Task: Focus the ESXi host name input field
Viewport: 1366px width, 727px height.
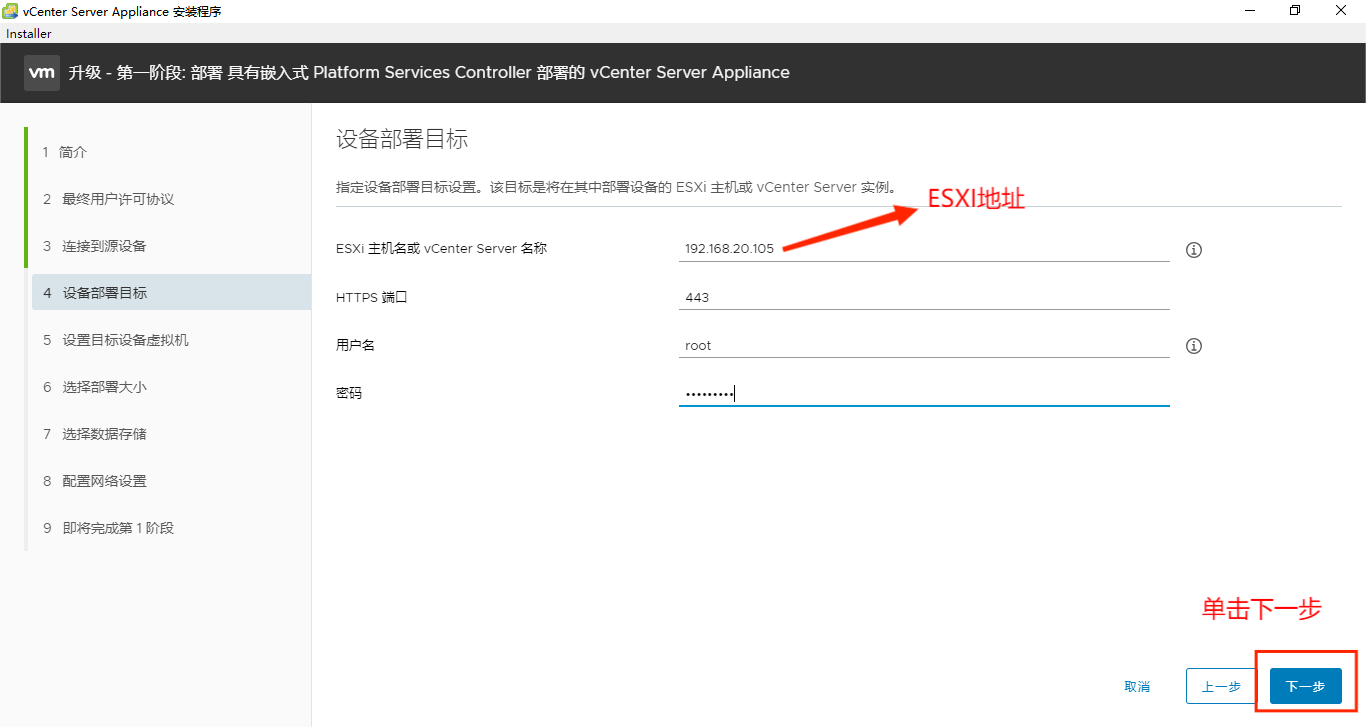Action: [924, 249]
